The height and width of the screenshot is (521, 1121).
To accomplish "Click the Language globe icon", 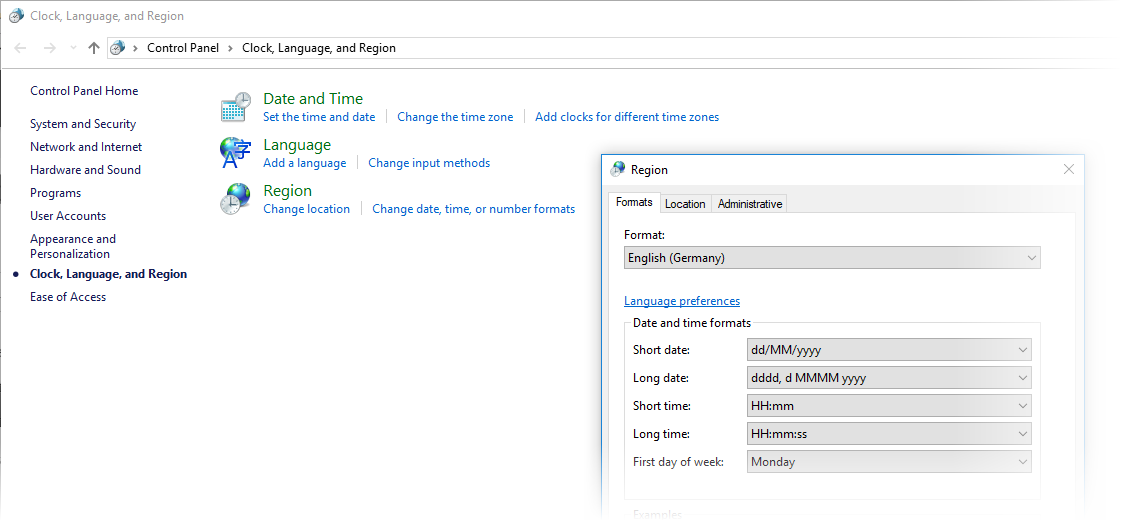I will click(x=235, y=153).
